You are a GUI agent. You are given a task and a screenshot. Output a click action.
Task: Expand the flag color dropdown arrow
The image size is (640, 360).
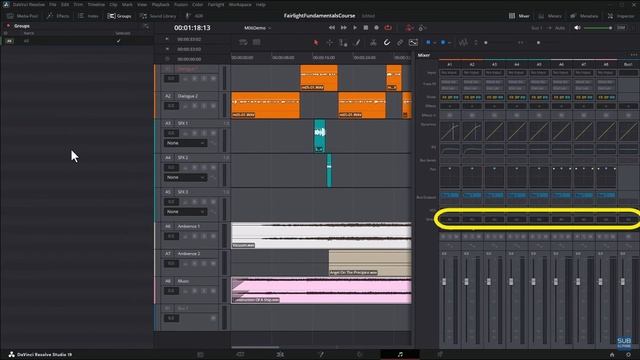[434, 42]
